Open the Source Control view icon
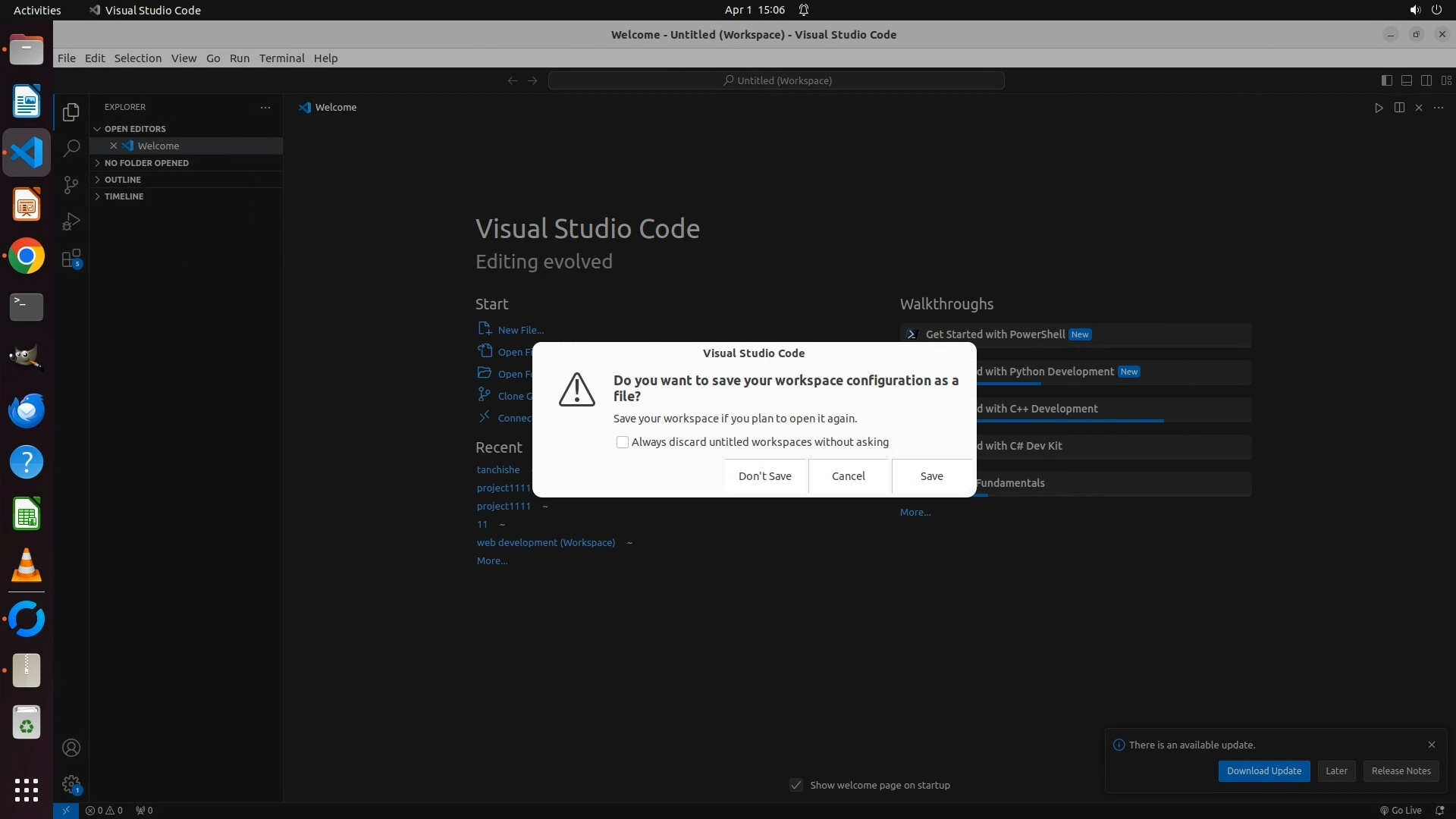 [71, 184]
